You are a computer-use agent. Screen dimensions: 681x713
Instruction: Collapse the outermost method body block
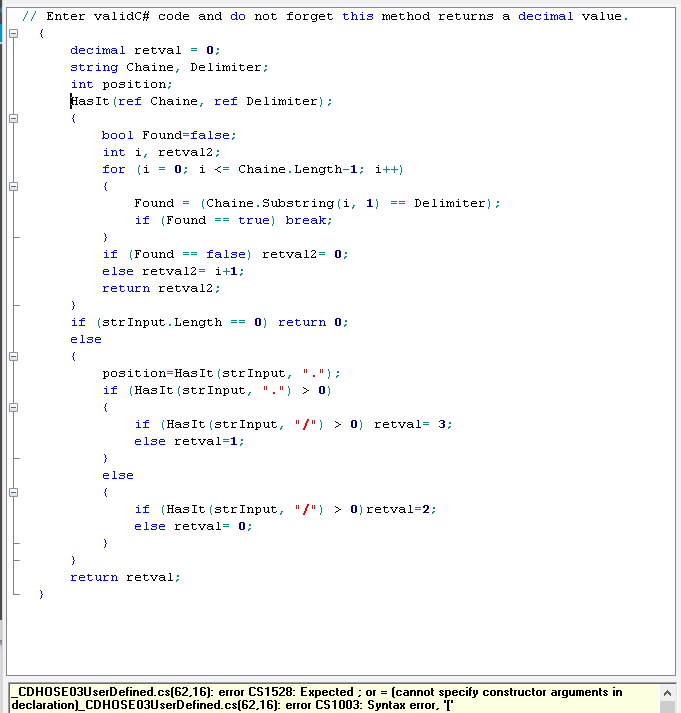(14, 33)
